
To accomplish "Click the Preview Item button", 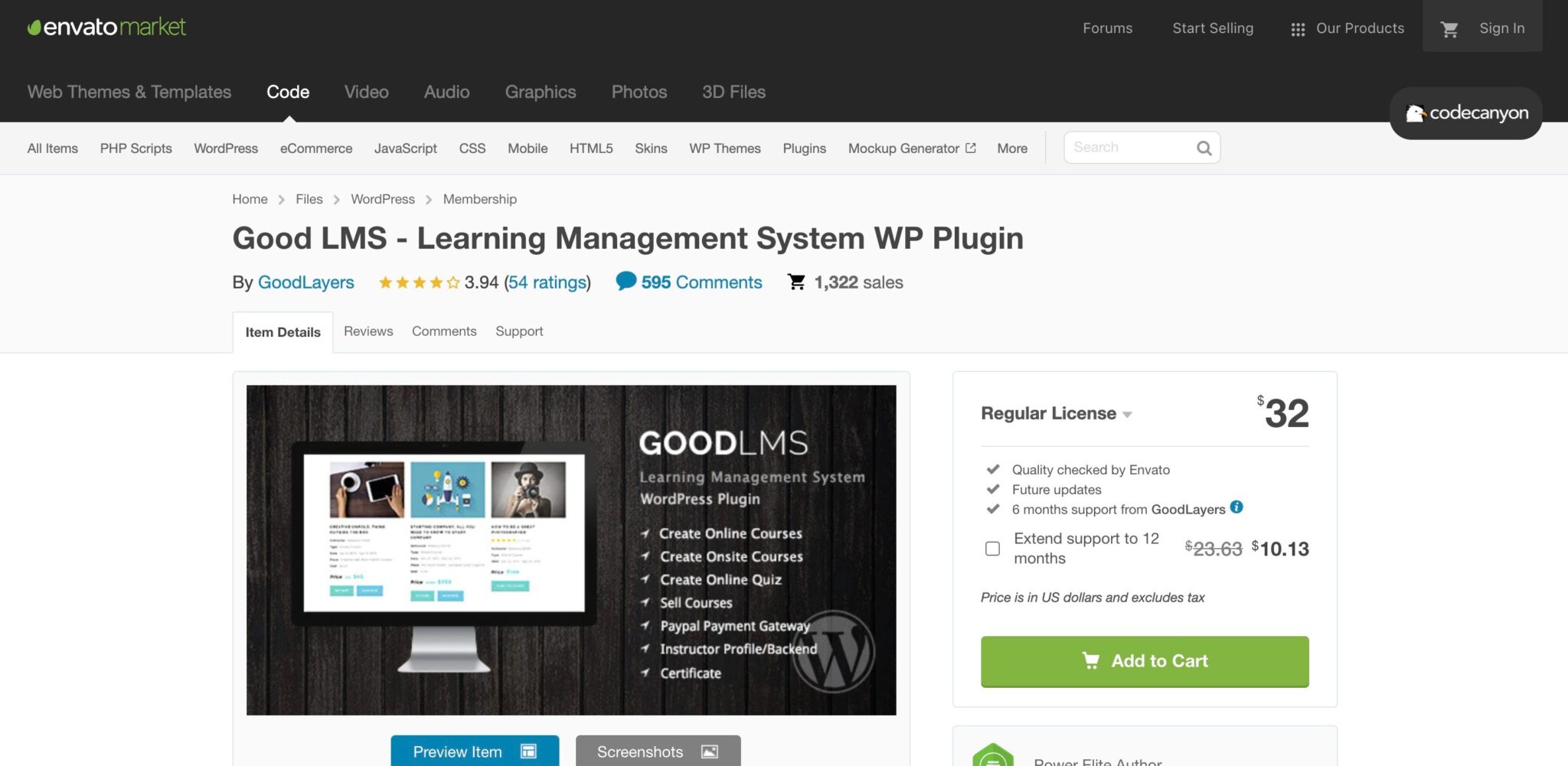I will 475,751.
